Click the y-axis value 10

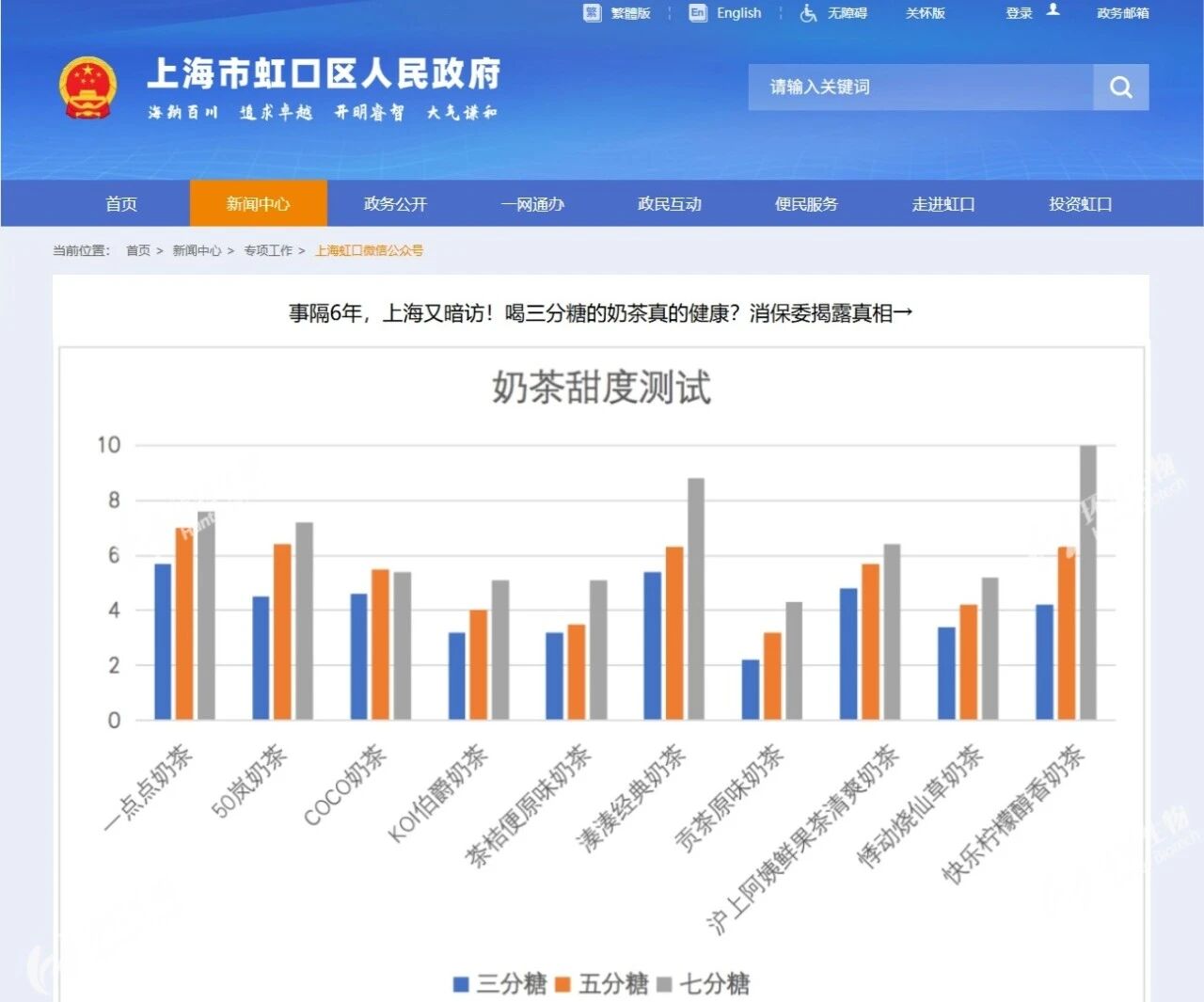[x=109, y=445]
